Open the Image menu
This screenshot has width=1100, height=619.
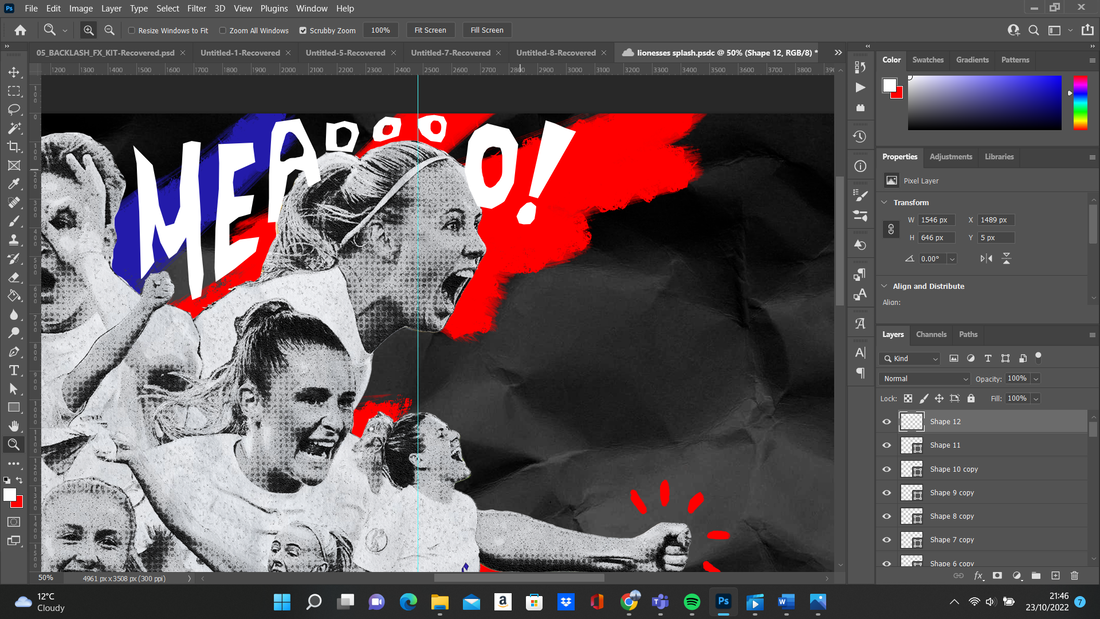81,8
